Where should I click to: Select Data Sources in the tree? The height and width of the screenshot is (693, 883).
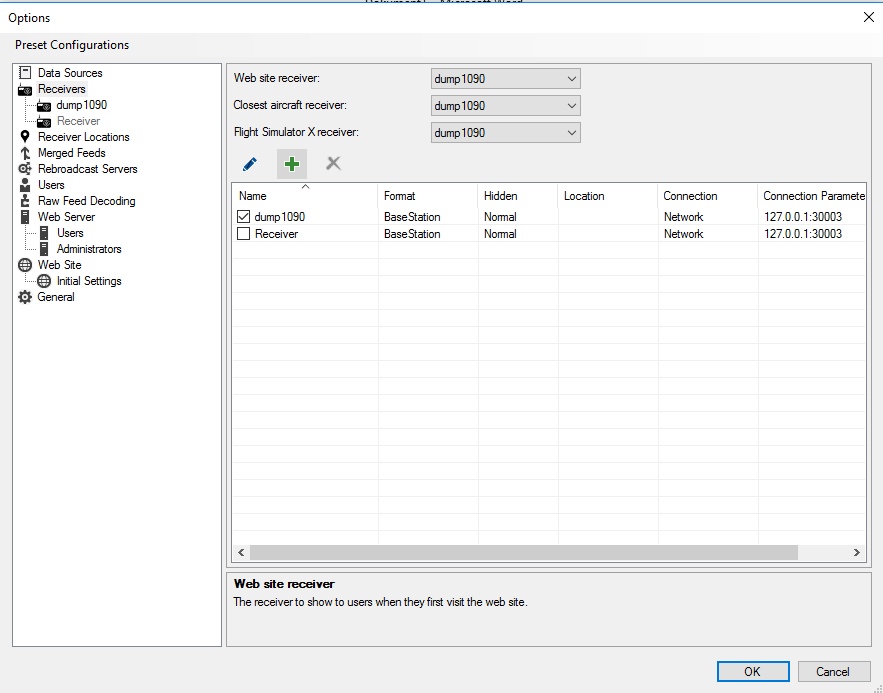point(70,73)
